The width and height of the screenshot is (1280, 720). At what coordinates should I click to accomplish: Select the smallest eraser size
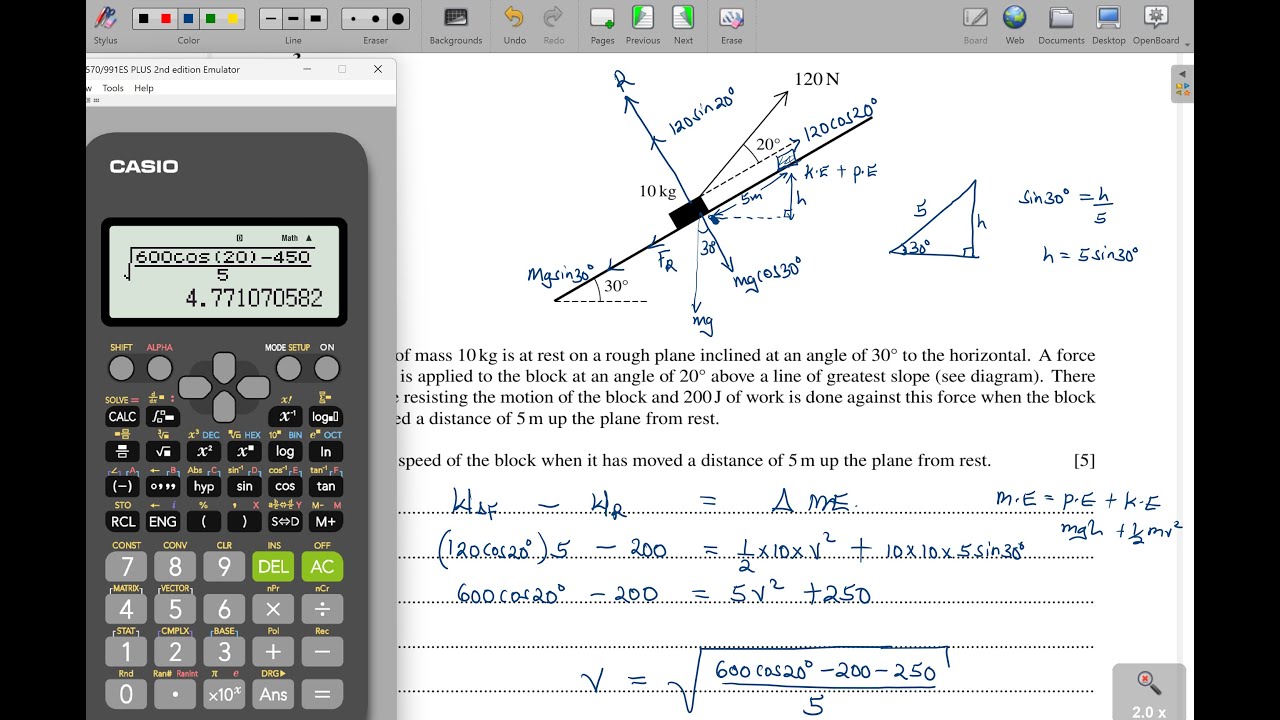tap(353, 19)
